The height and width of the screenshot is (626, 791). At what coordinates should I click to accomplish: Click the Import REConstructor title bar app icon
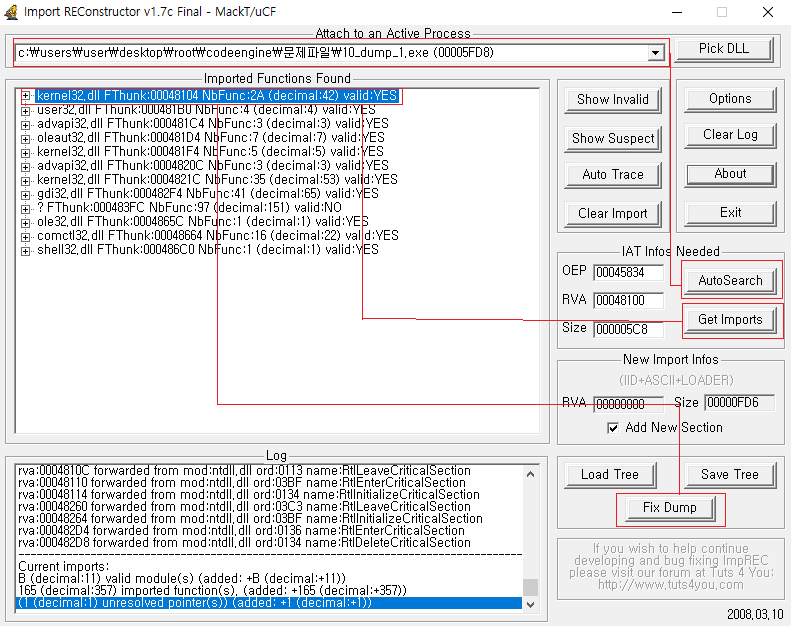pos(11,12)
